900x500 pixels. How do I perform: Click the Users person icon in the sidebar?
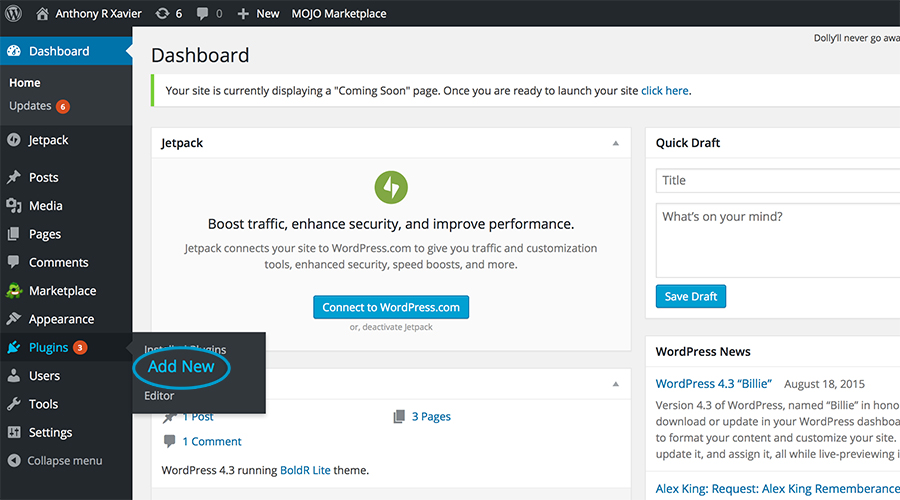(x=14, y=375)
